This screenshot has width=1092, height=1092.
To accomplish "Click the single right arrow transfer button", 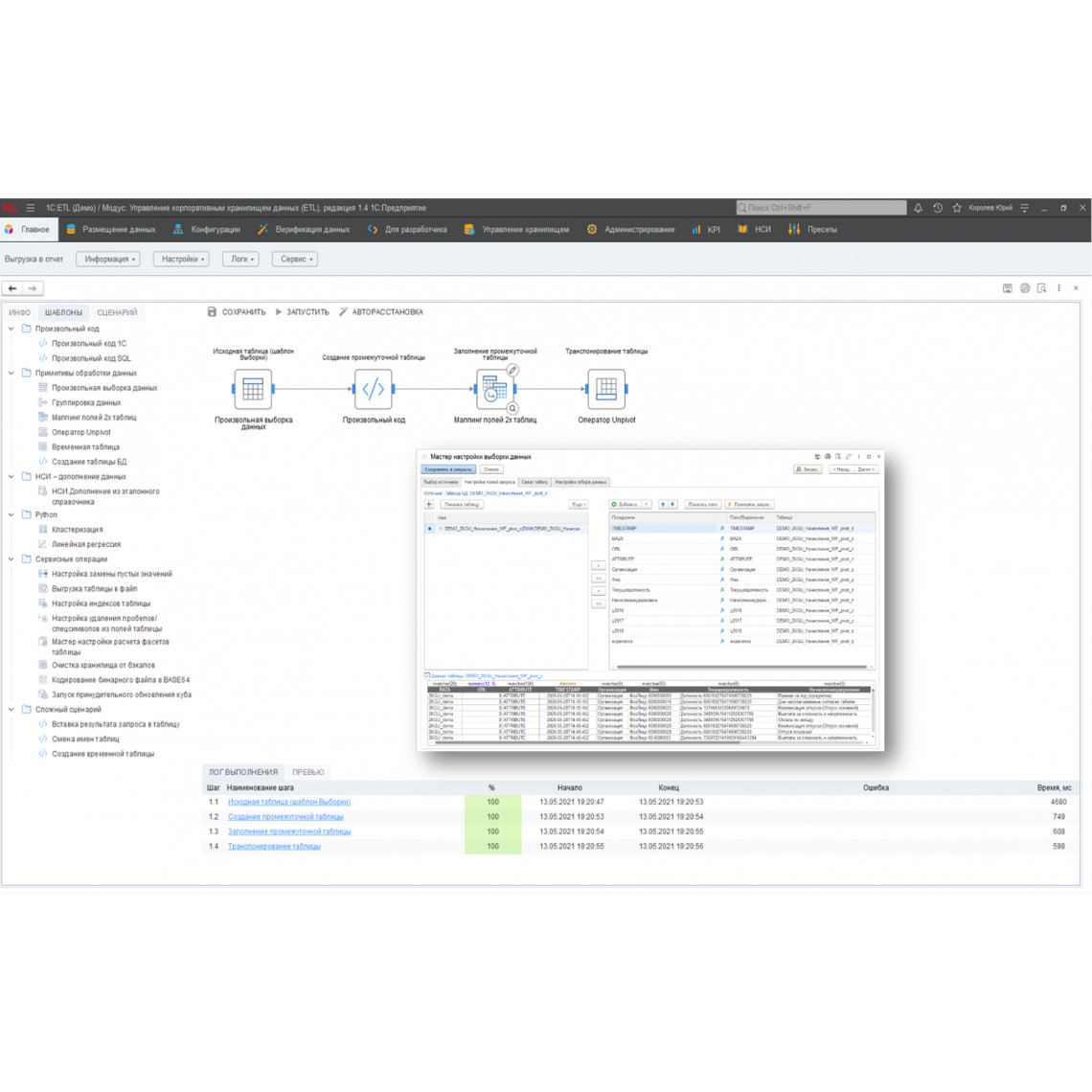I will [599, 565].
